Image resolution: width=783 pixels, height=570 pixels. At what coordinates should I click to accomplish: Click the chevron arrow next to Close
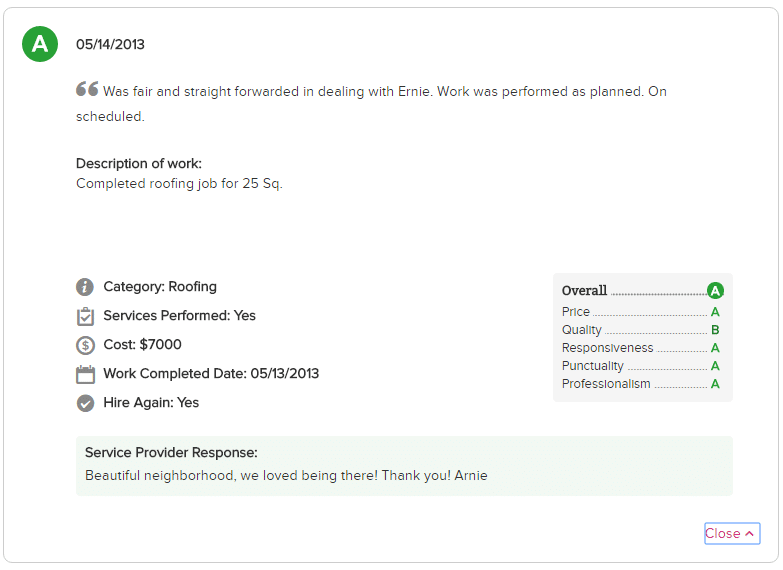click(x=749, y=534)
